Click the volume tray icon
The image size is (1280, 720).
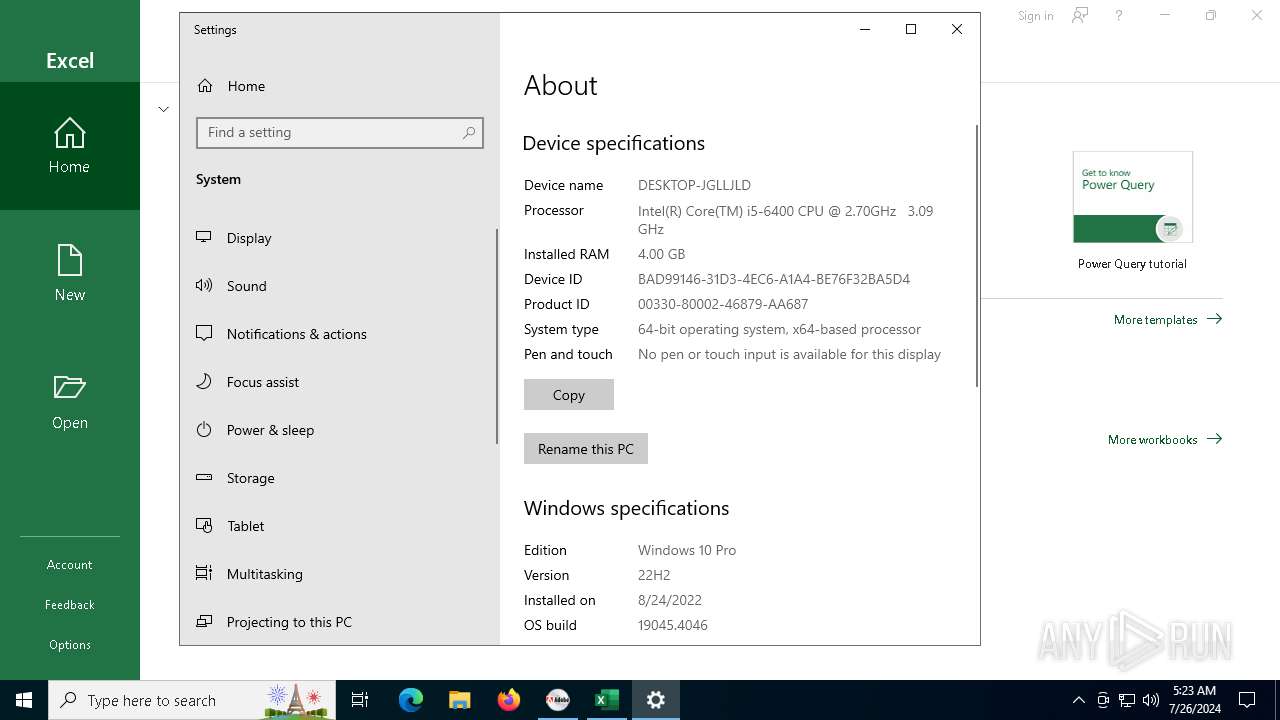[1151, 700]
